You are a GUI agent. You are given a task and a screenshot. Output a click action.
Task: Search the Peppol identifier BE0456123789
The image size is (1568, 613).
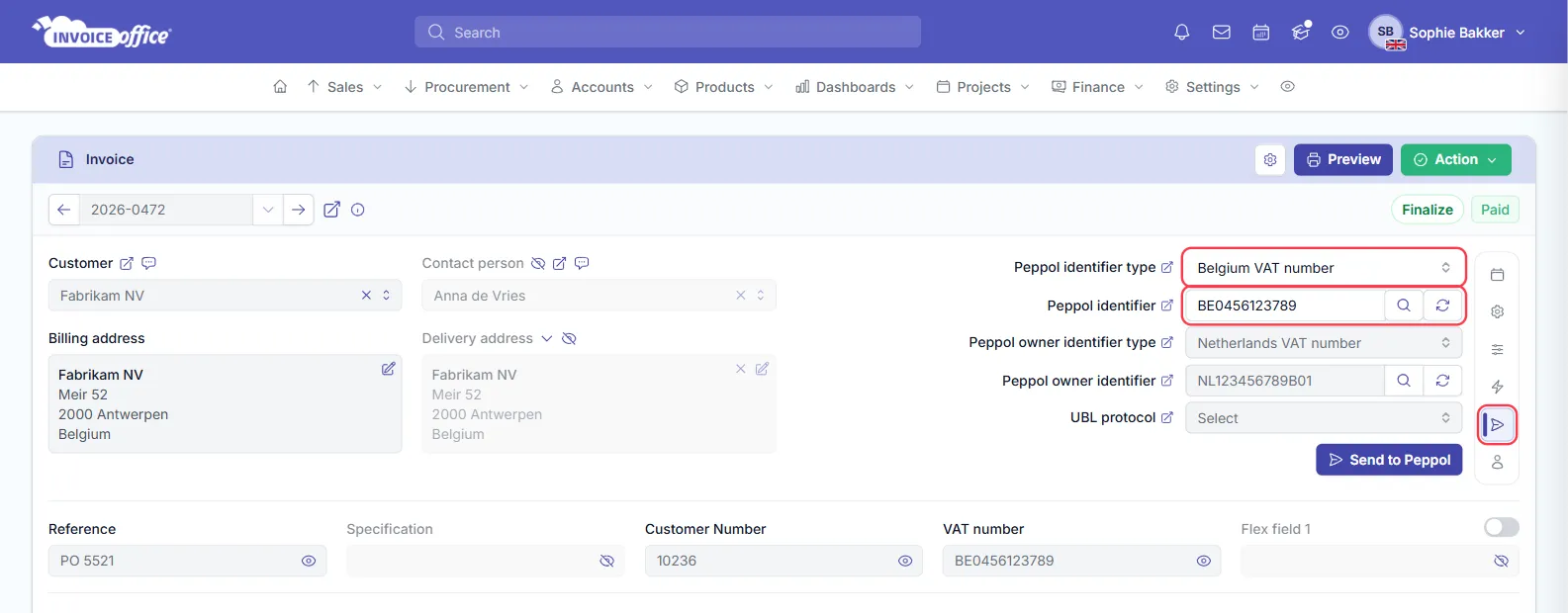pos(1404,306)
